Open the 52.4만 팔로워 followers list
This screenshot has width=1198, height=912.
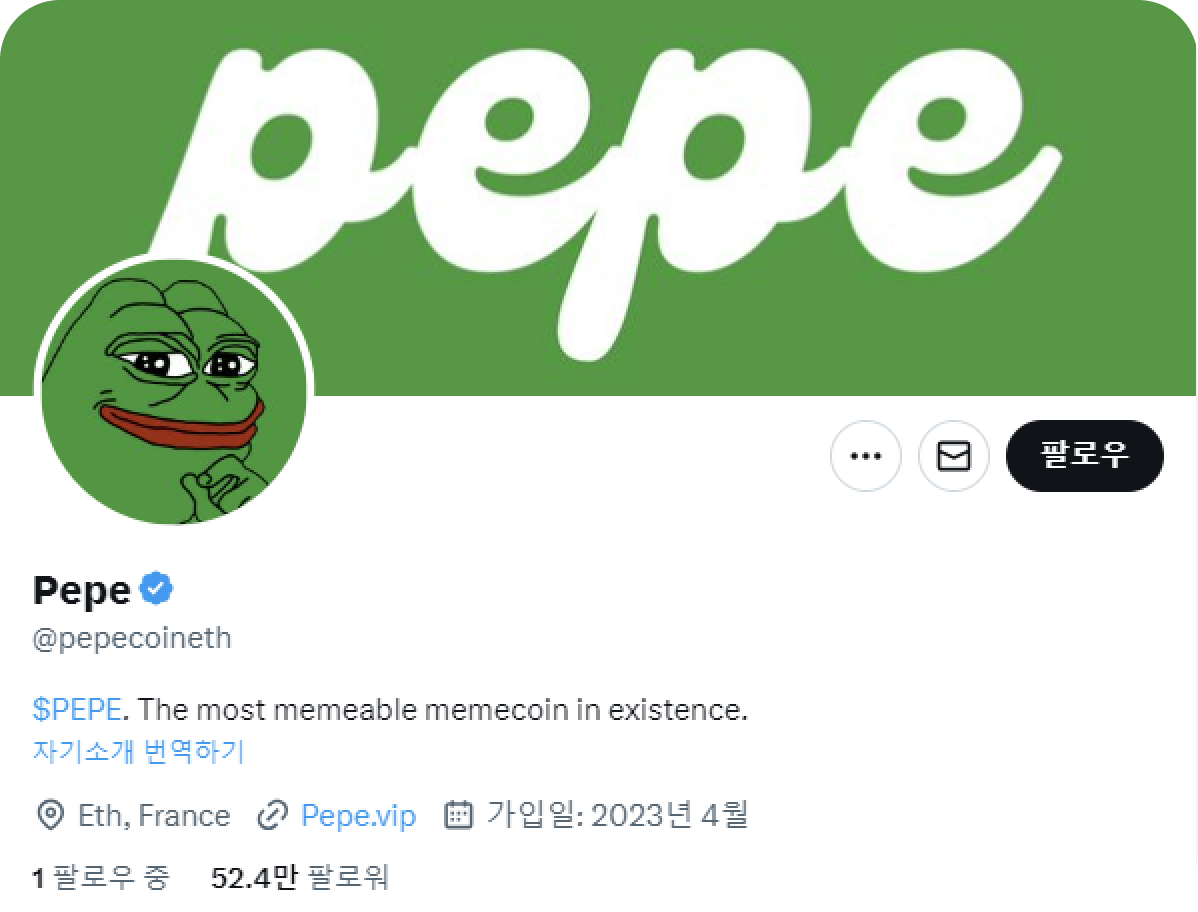point(299,878)
